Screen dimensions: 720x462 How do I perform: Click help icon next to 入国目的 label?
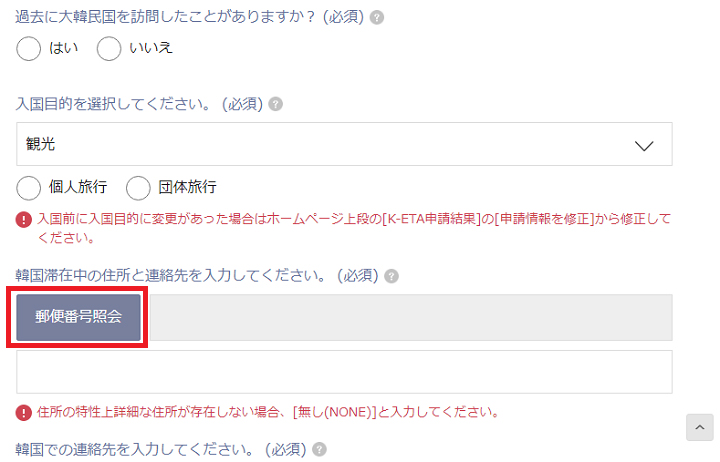tap(276, 104)
